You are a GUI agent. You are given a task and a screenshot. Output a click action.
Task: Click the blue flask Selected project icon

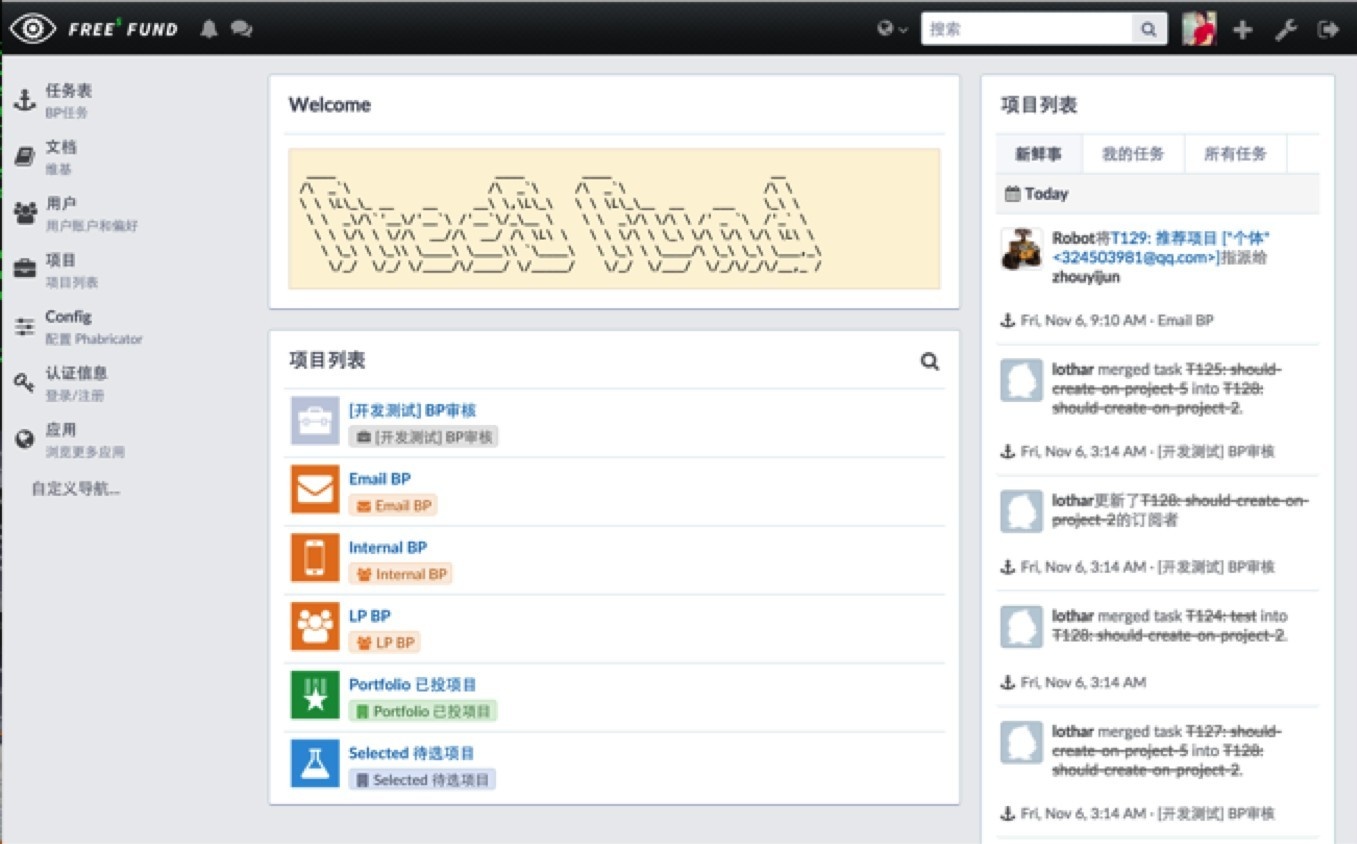point(315,763)
